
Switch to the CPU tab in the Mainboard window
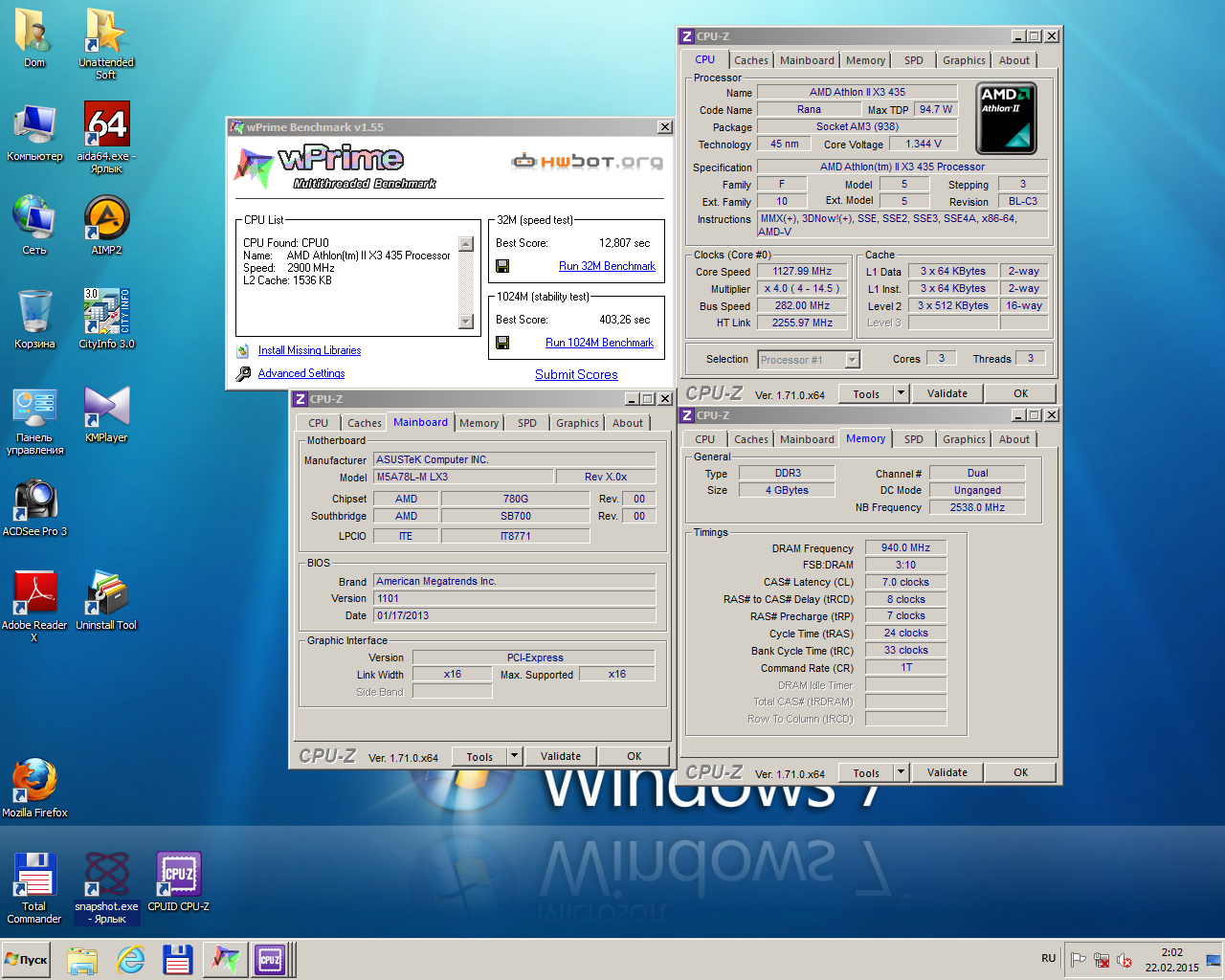point(319,423)
